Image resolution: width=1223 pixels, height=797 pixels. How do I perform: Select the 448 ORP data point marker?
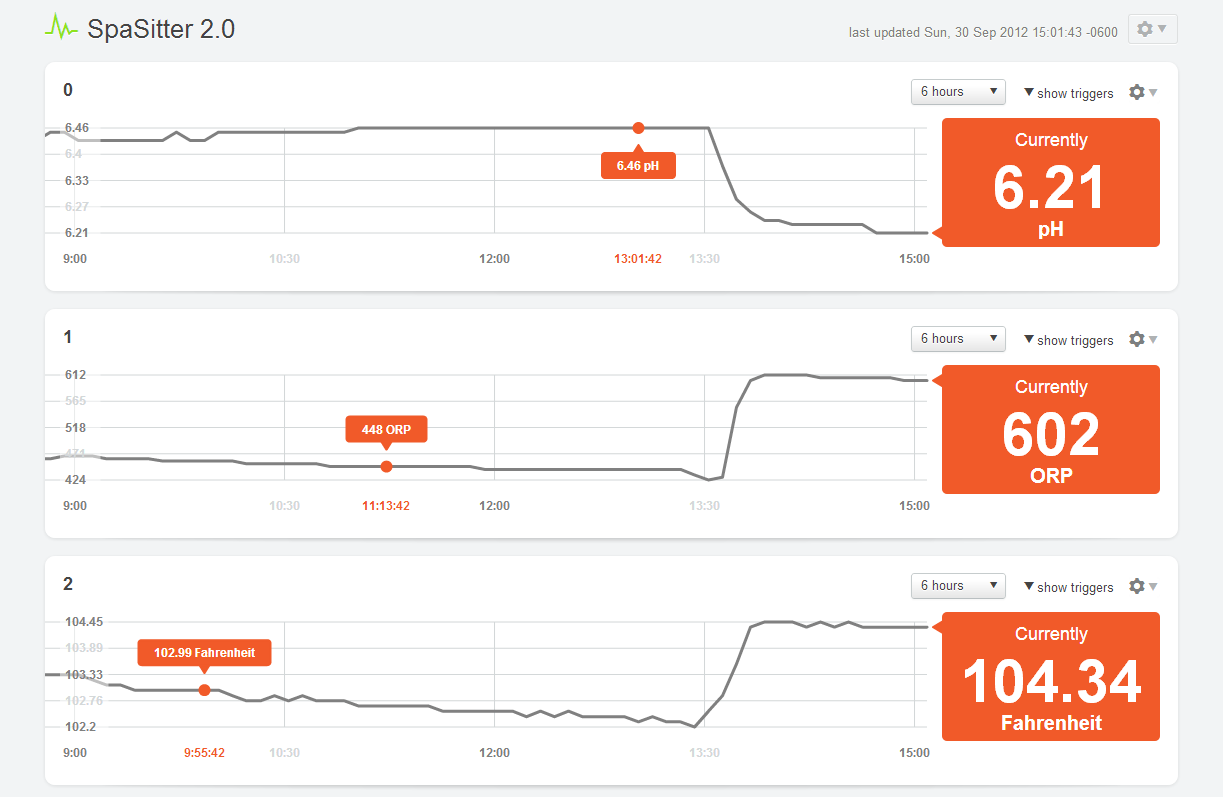click(386, 466)
